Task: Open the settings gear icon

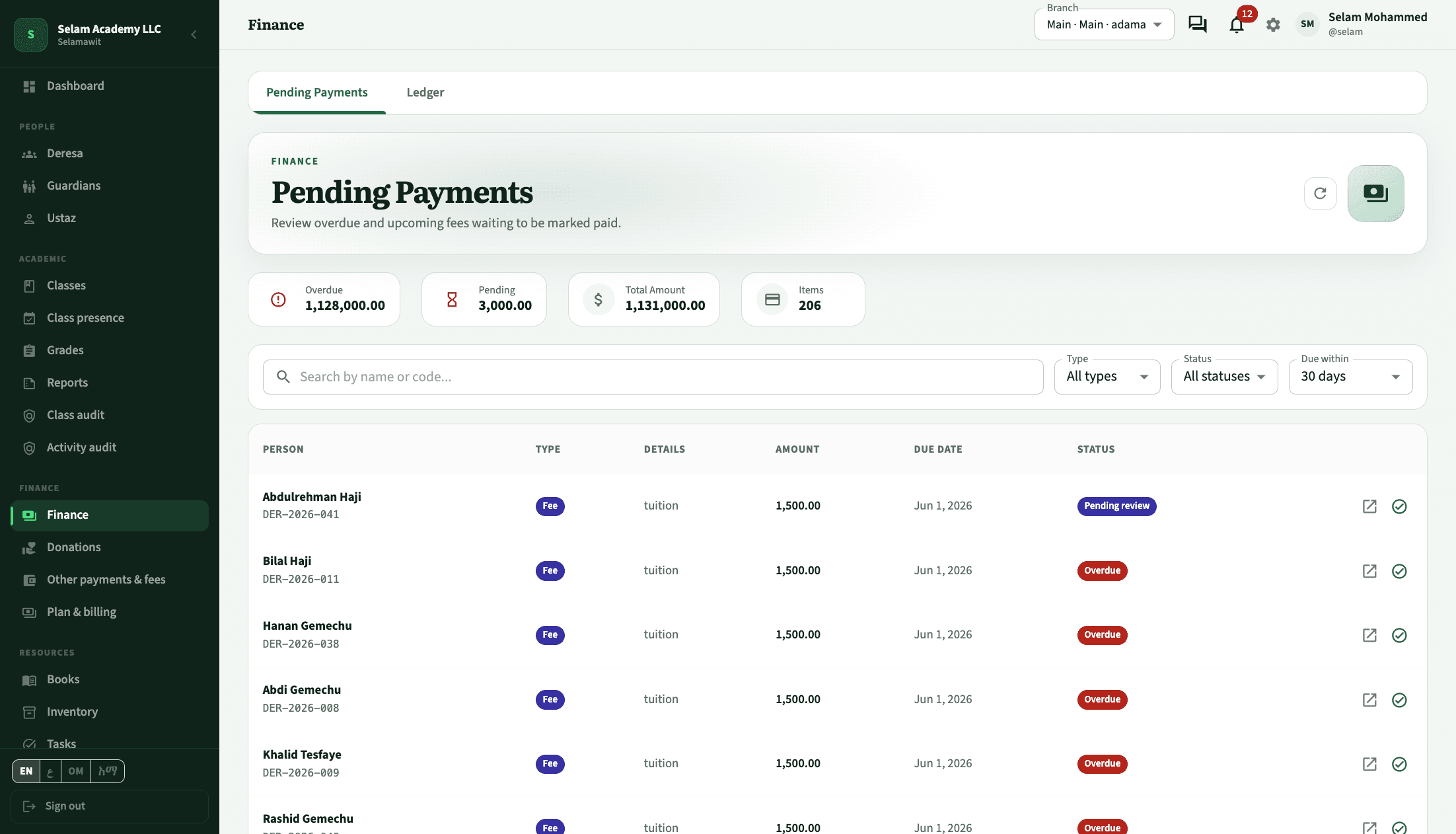Action: [x=1273, y=24]
